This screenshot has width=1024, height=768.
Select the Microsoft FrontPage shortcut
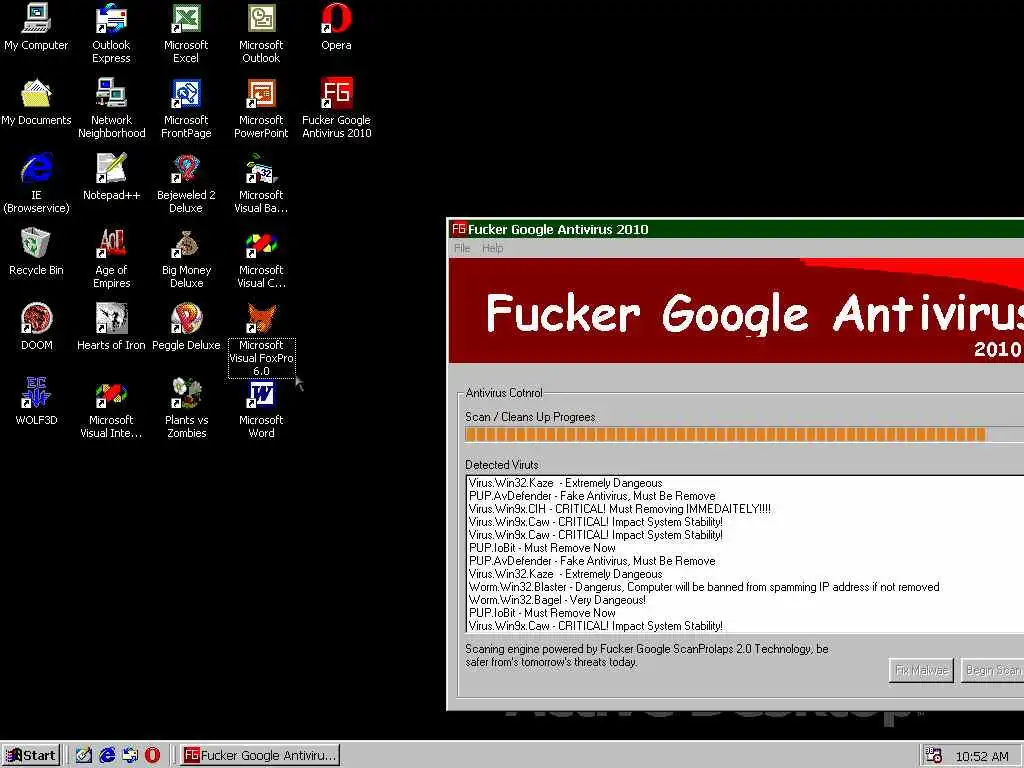click(186, 108)
